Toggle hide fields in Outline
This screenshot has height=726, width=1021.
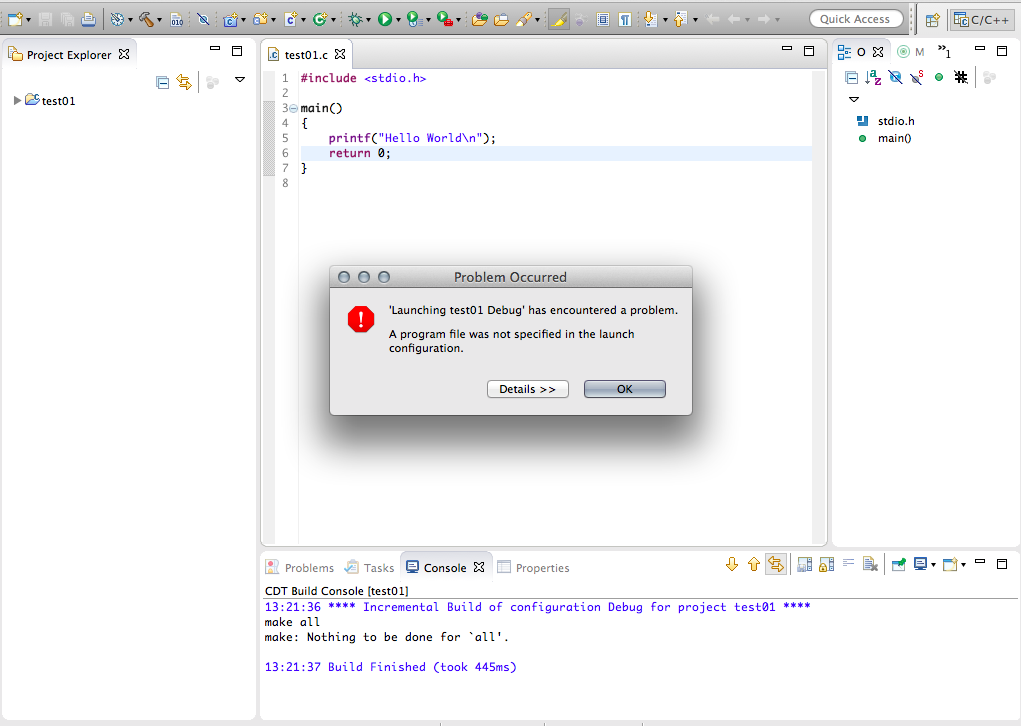point(895,78)
